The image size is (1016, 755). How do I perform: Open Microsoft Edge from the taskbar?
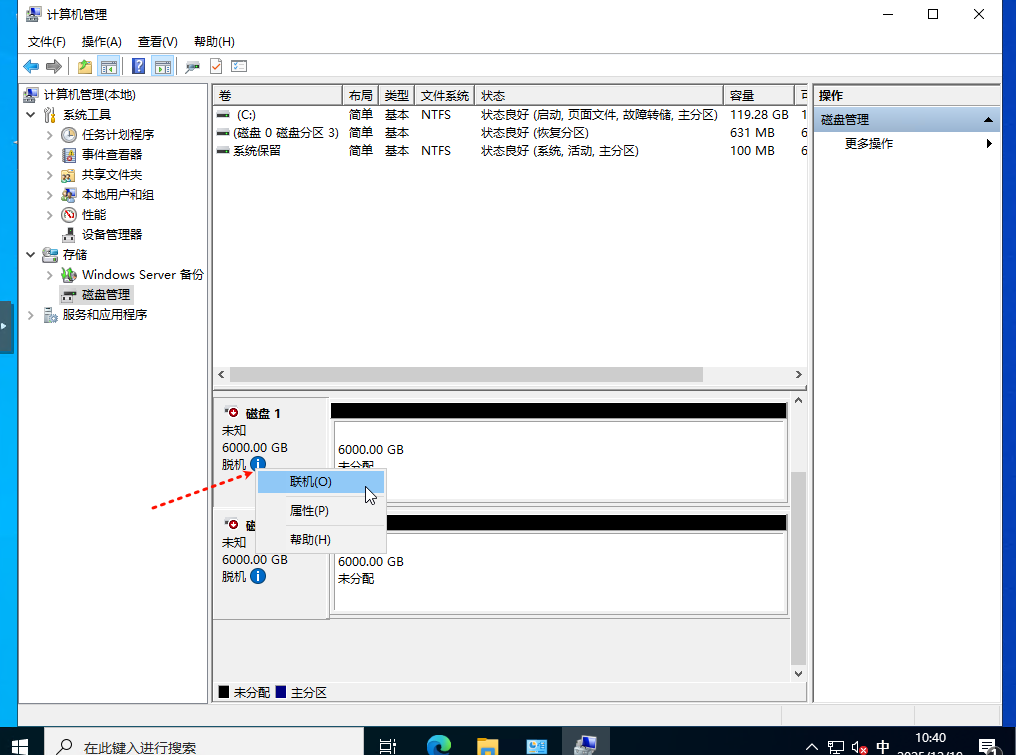pyautogui.click(x=438, y=745)
